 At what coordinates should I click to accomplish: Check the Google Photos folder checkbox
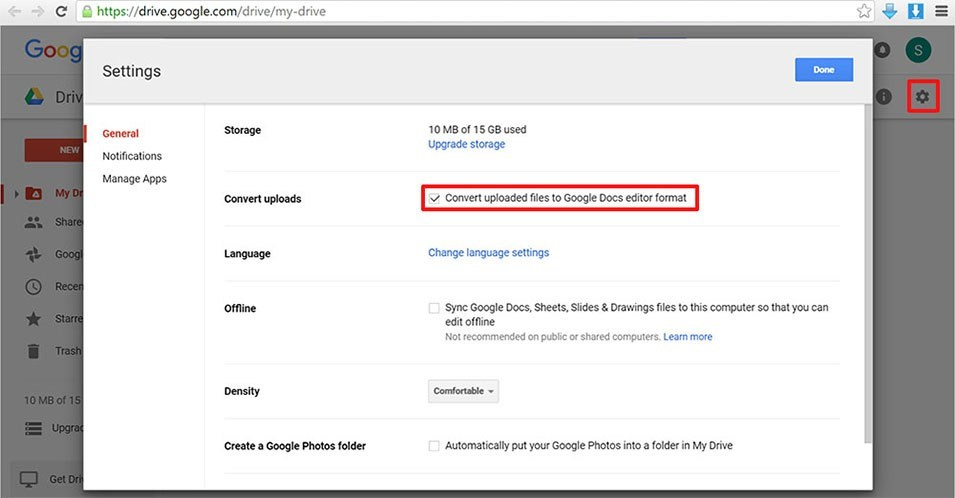click(x=434, y=446)
